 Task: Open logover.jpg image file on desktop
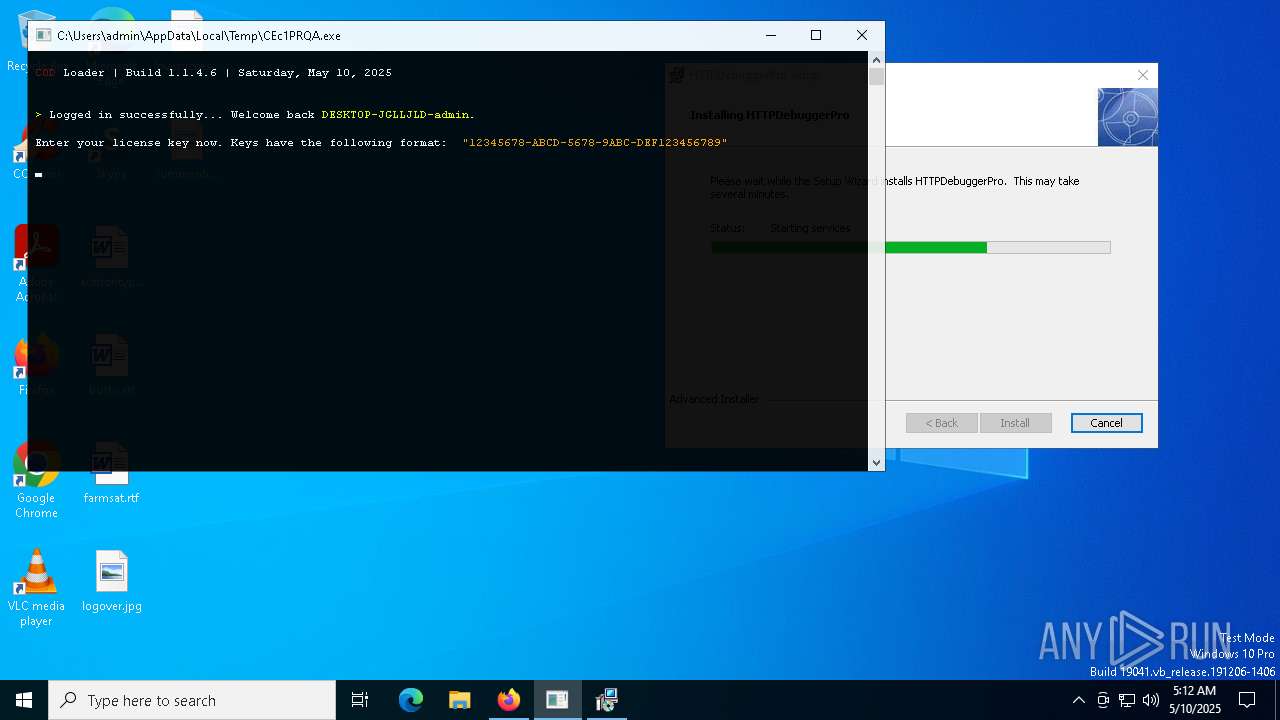coord(111,581)
